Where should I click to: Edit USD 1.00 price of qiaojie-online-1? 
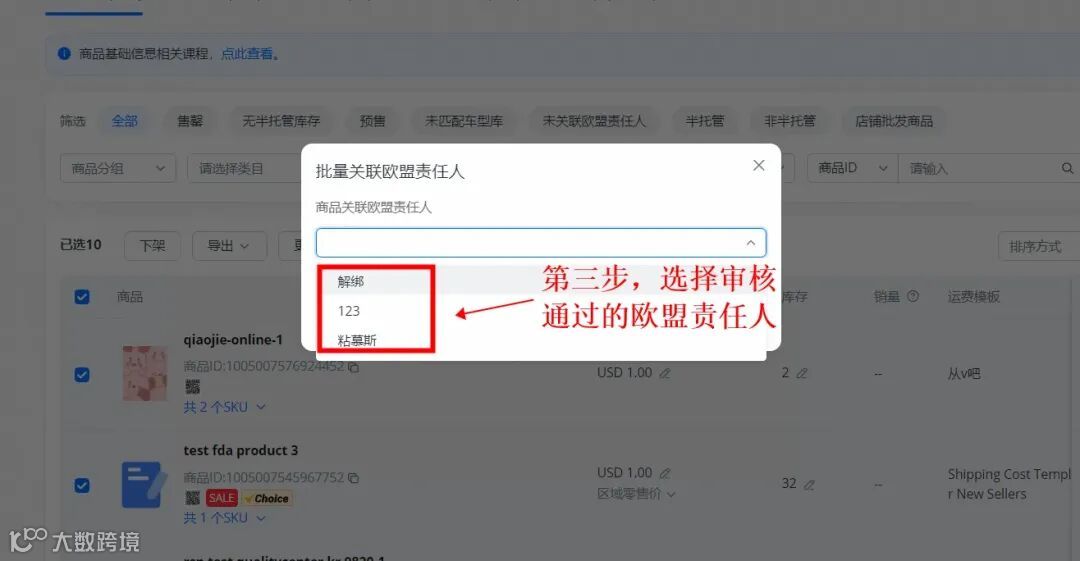tap(665, 374)
